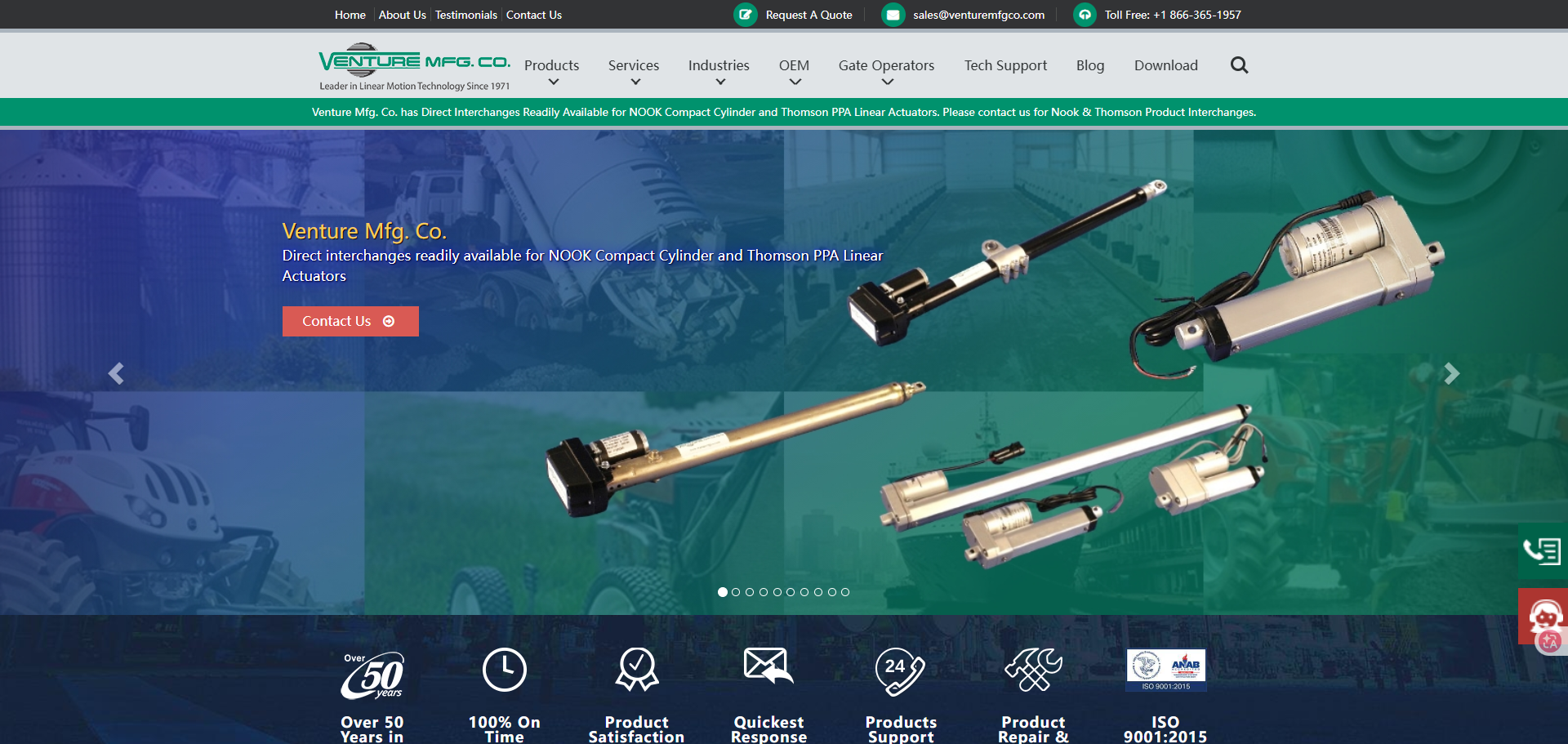Click the search magnifier icon in navigation
This screenshot has width=1568, height=744.
tap(1239, 65)
